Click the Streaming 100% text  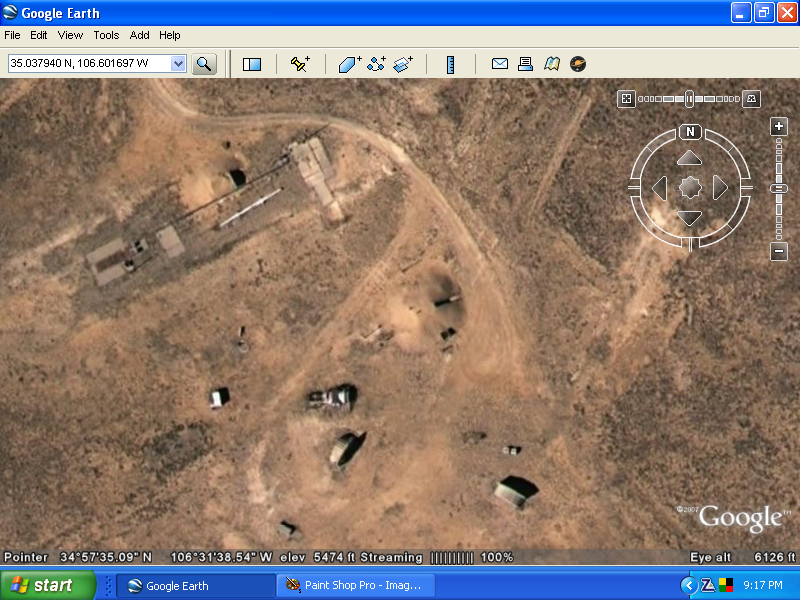coord(437,557)
